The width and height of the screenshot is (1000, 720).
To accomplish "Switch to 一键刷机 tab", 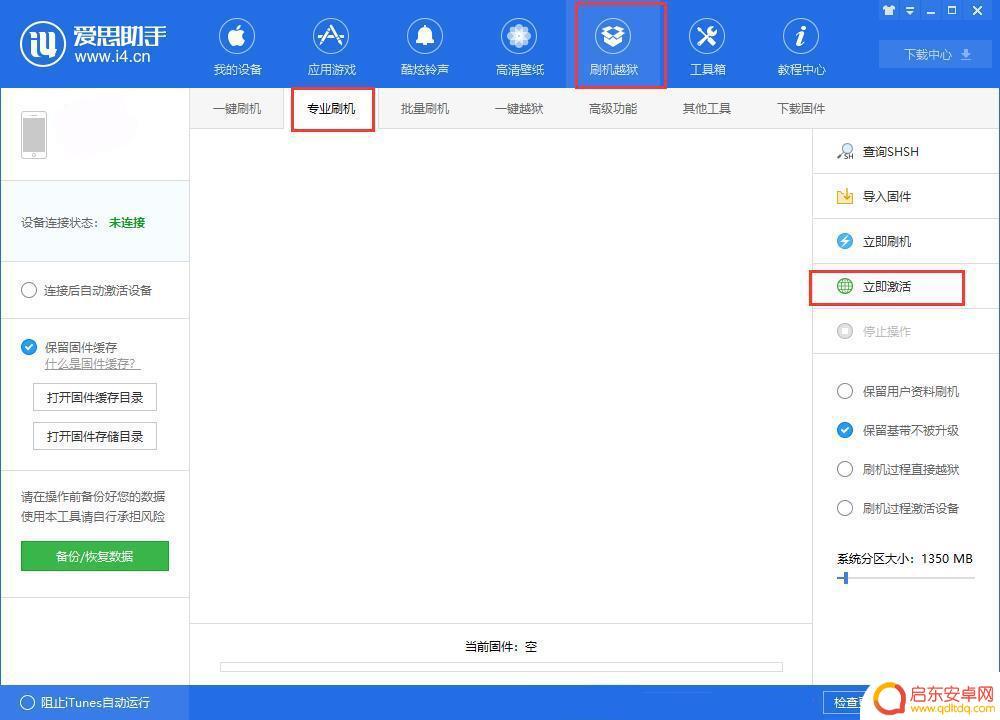I will click(x=237, y=108).
